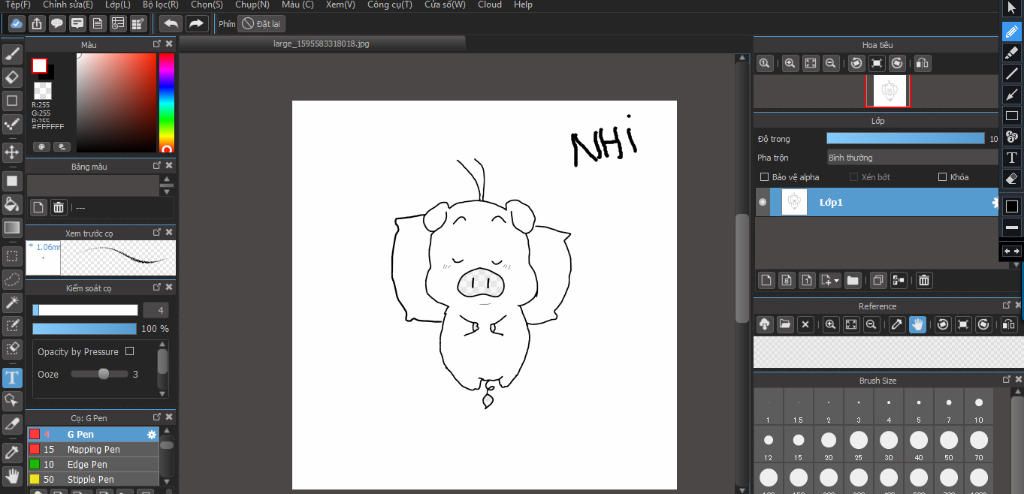The width and height of the screenshot is (1024, 494).
Task: Open Pha trộn blending mode dropdown
Action: pos(912,157)
